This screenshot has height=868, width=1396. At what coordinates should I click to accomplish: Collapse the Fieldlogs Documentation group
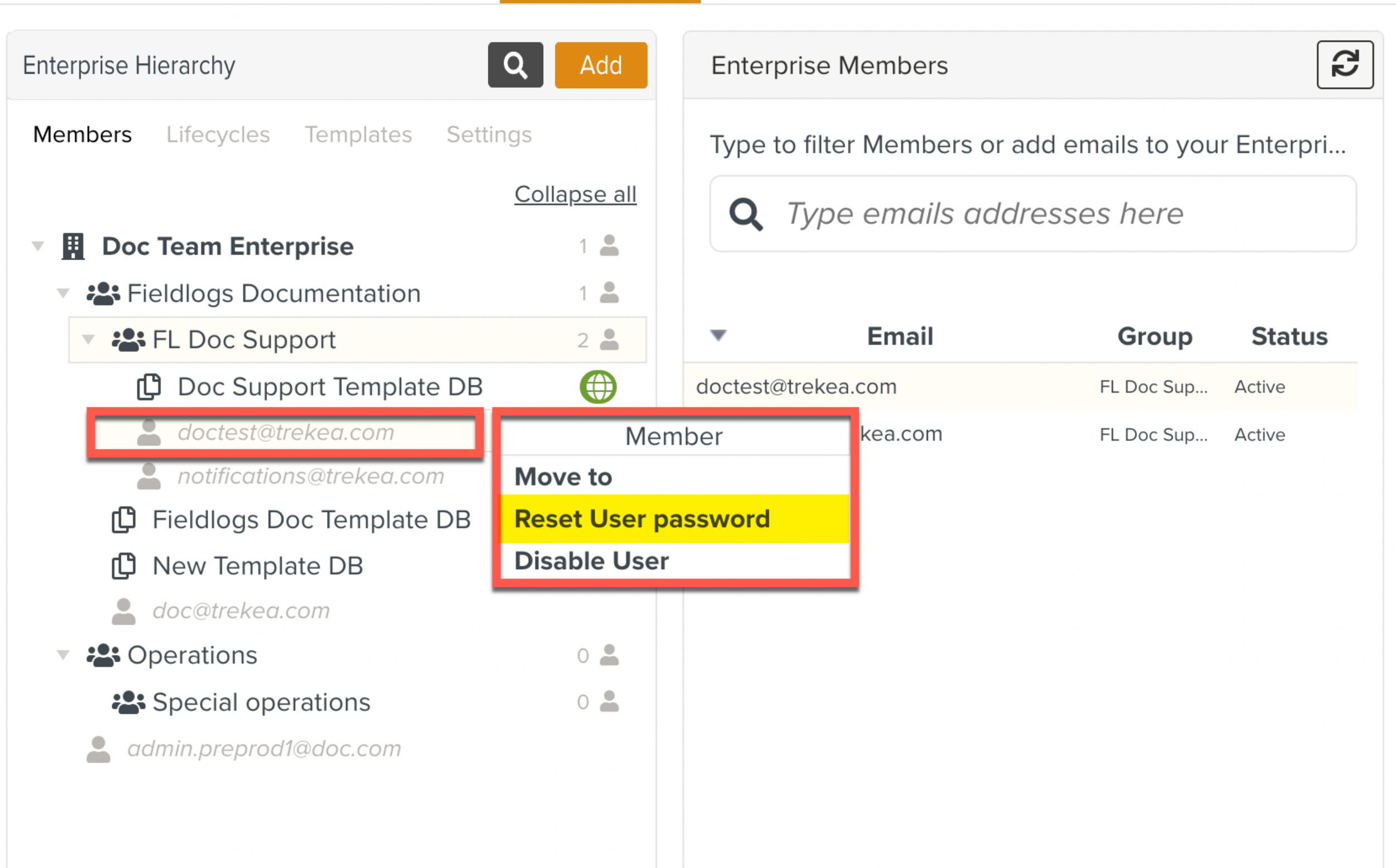pyautogui.click(x=63, y=294)
